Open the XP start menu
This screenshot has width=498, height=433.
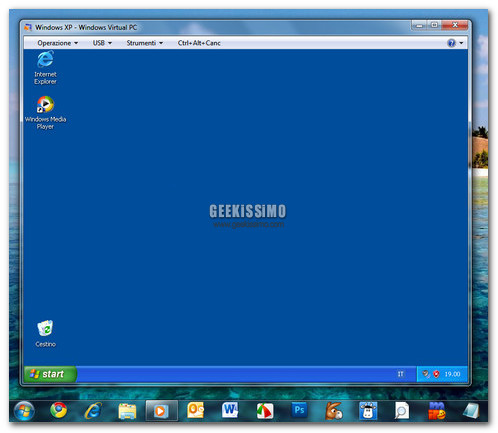[50, 374]
